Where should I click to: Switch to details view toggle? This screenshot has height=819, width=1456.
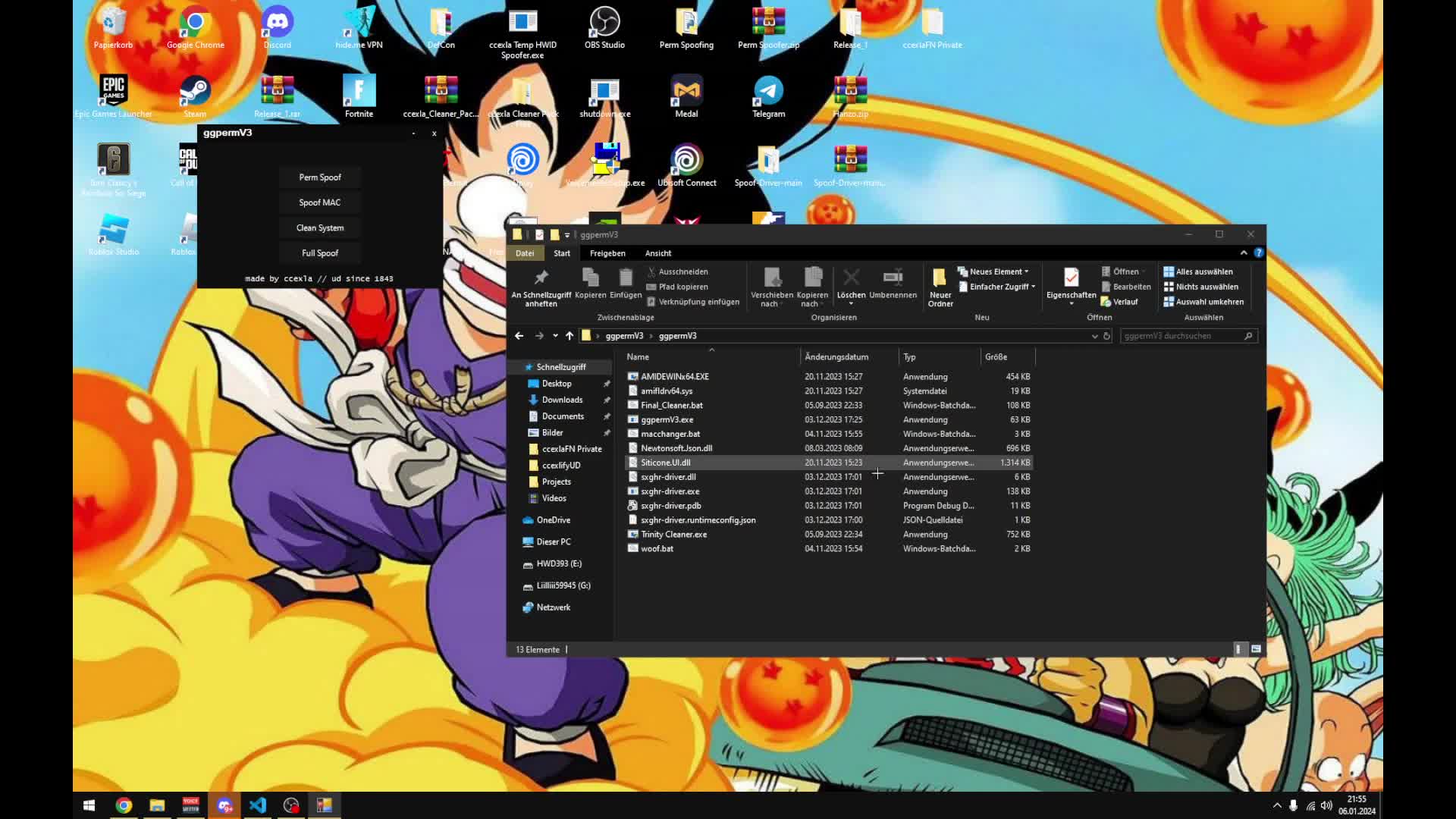(1238, 649)
